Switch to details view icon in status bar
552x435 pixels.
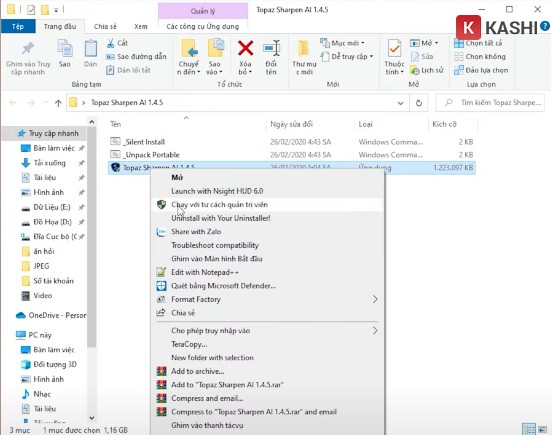pos(529,429)
